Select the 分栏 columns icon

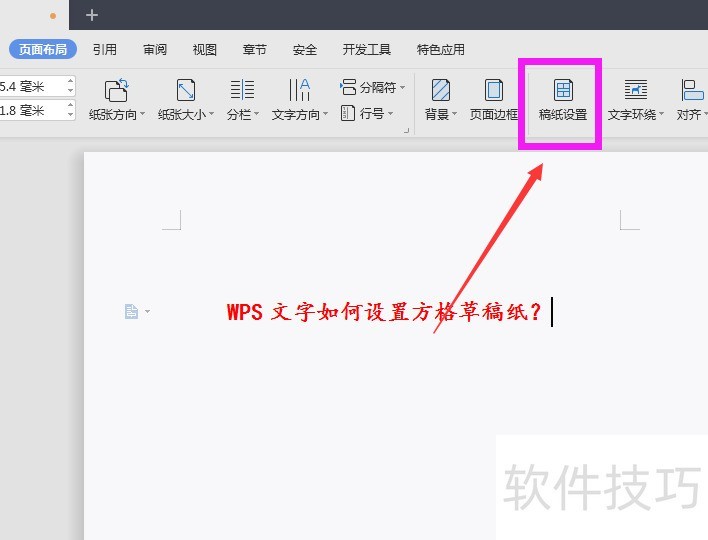click(x=242, y=89)
